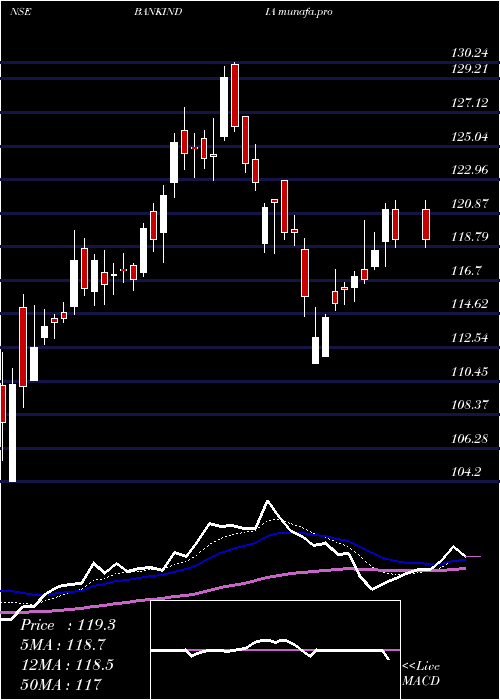Click the 104.2 price level label
This screenshot has width=500, height=700.
[466, 471]
